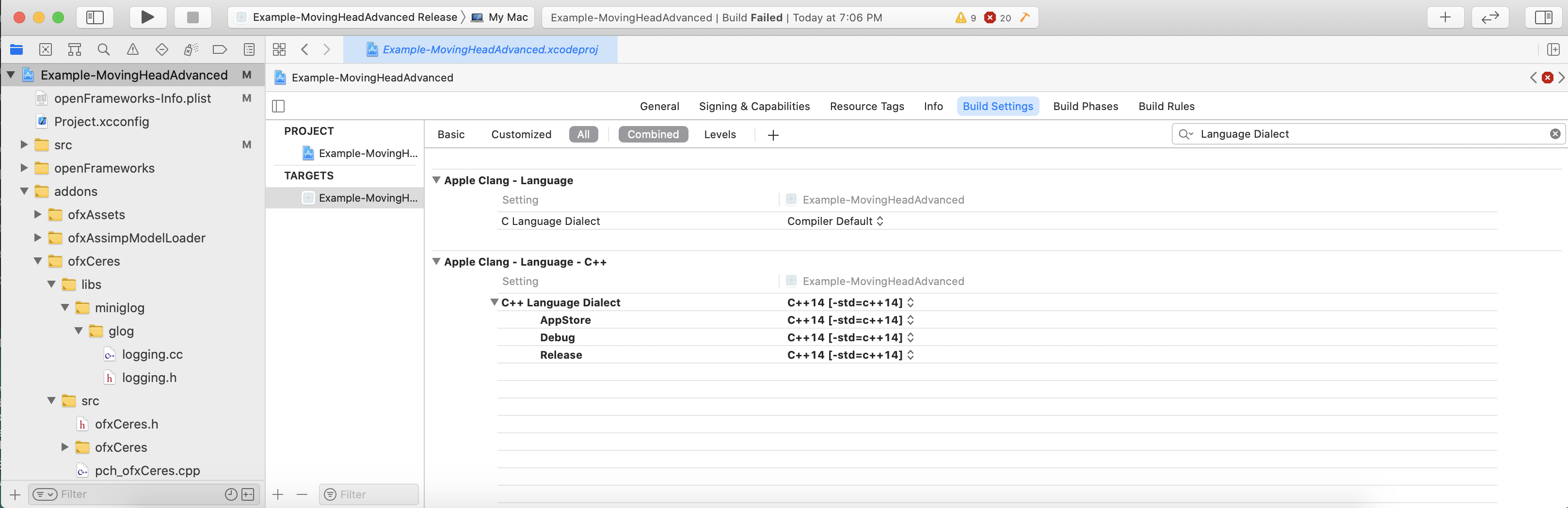This screenshot has height=508, width=1568.
Task: Open the Debug navigator
Action: 191,49
